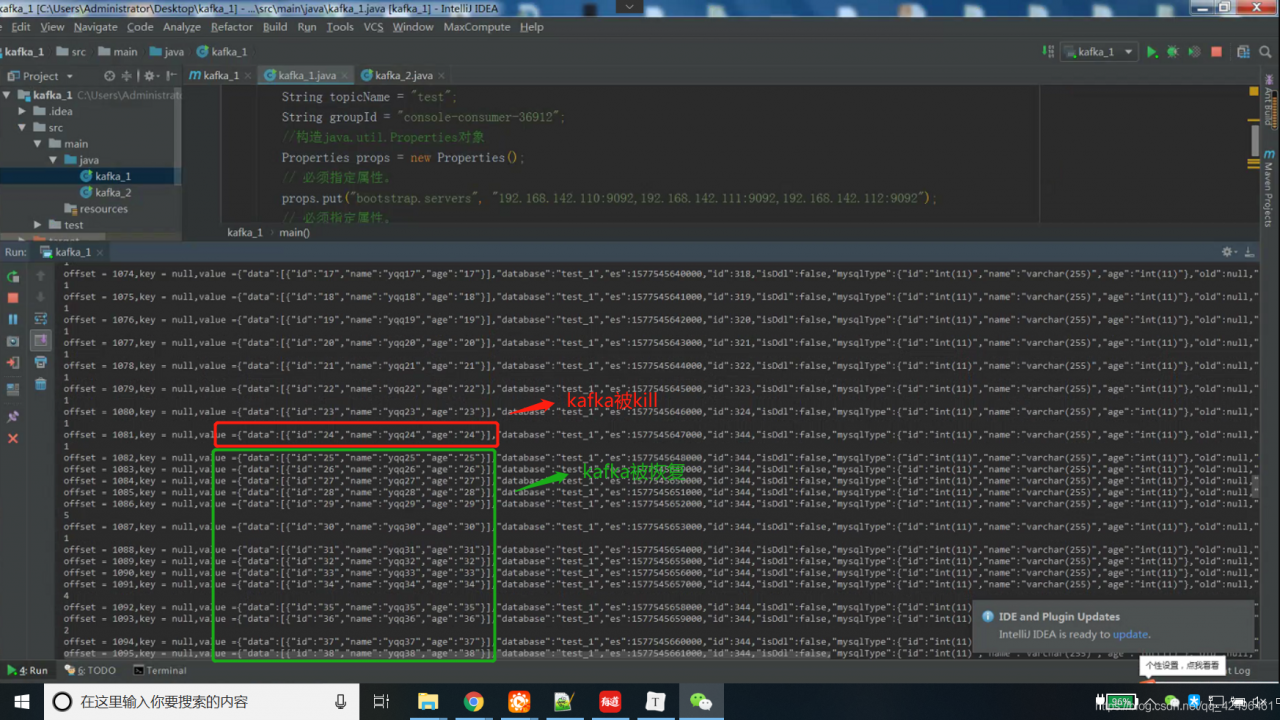
Task: Open Project panel settings gear
Action: pyautogui.click(x=151, y=76)
